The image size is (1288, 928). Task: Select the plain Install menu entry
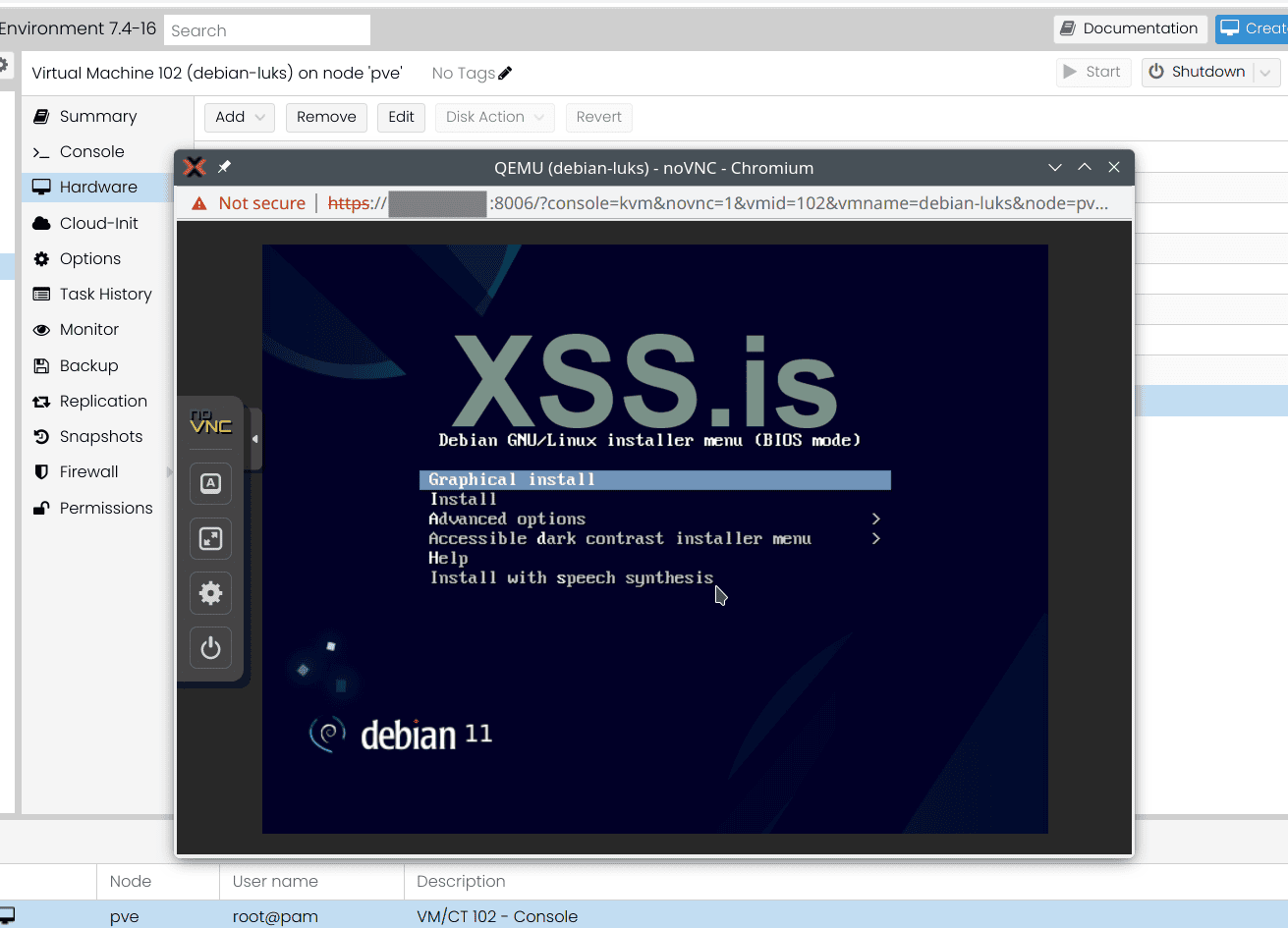click(x=463, y=499)
